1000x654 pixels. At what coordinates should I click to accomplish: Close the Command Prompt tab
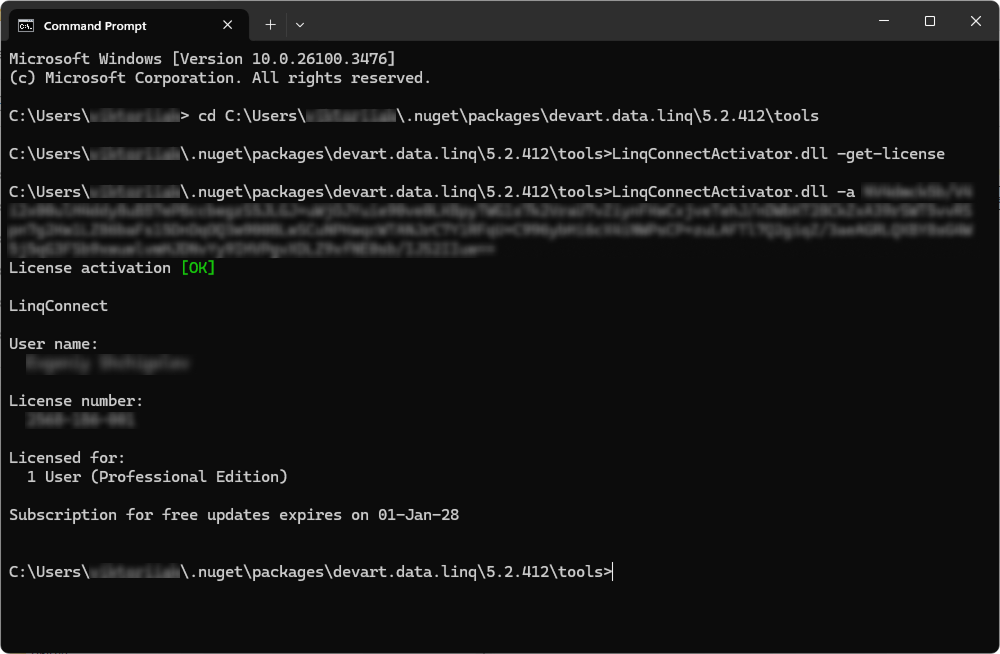click(x=227, y=25)
